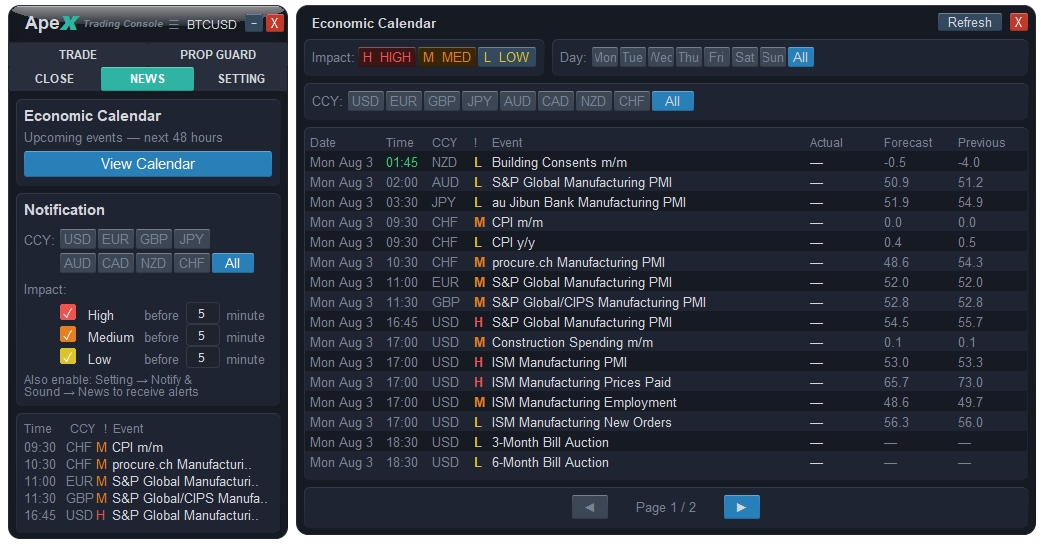This screenshot has height=544, width=1041.
Task: Switch to the TRADE tab
Action: 78,54
